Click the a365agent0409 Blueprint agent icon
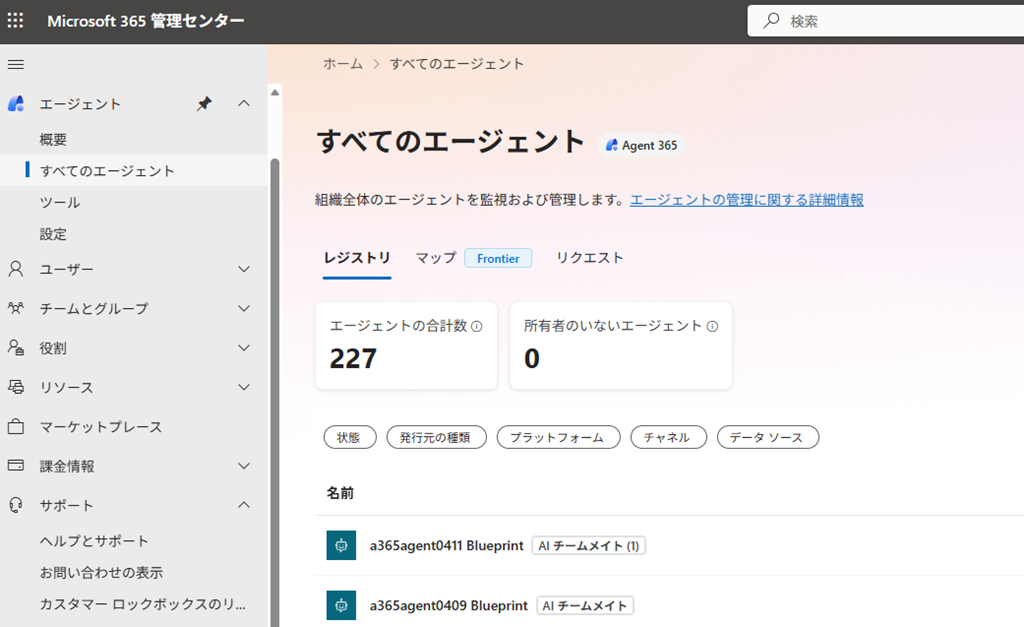Image resolution: width=1024 pixels, height=627 pixels. pyautogui.click(x=341, y=605)
